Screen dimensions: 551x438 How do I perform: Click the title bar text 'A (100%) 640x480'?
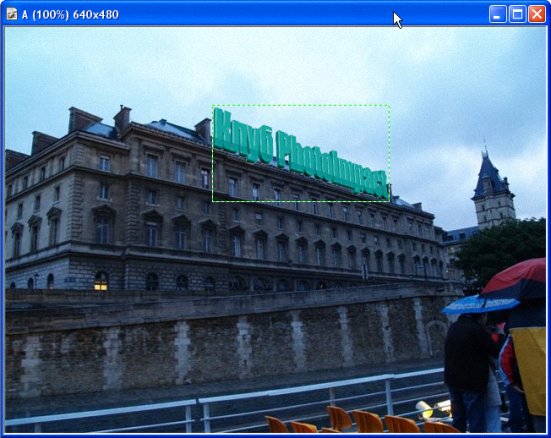(x=70, y=15)
